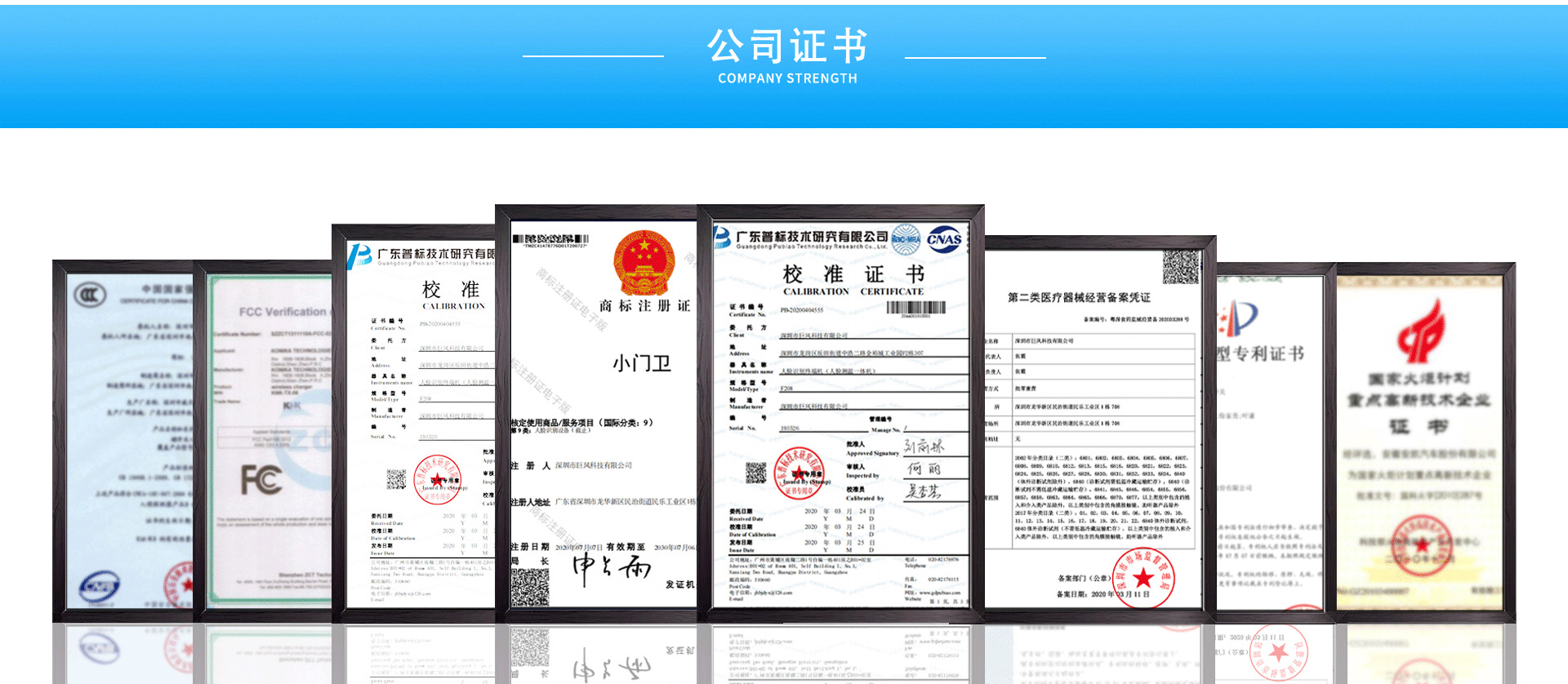This screenshot has height=684, width=1568.
Task: Click the CQC logo at the bottom of the CCC certificate
Action: pyautogui.click(x=99, y=586)
